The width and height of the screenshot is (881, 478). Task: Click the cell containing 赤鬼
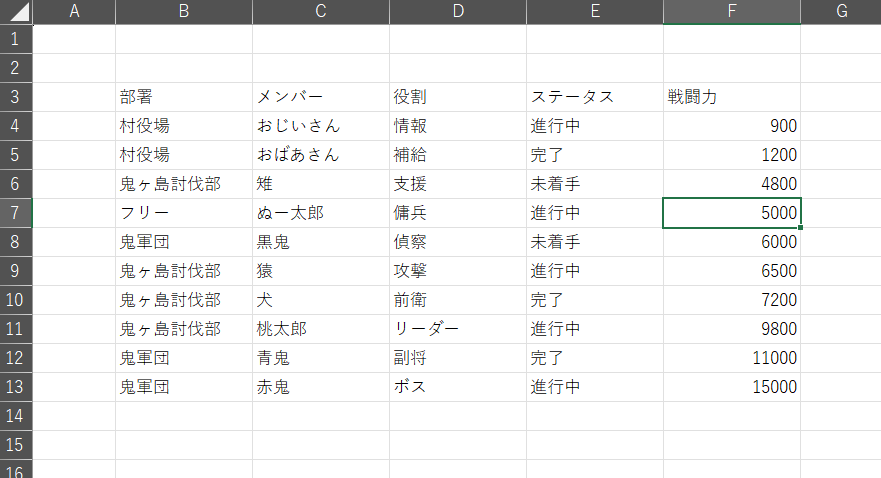pyautogui.click(x=321, y=387)
